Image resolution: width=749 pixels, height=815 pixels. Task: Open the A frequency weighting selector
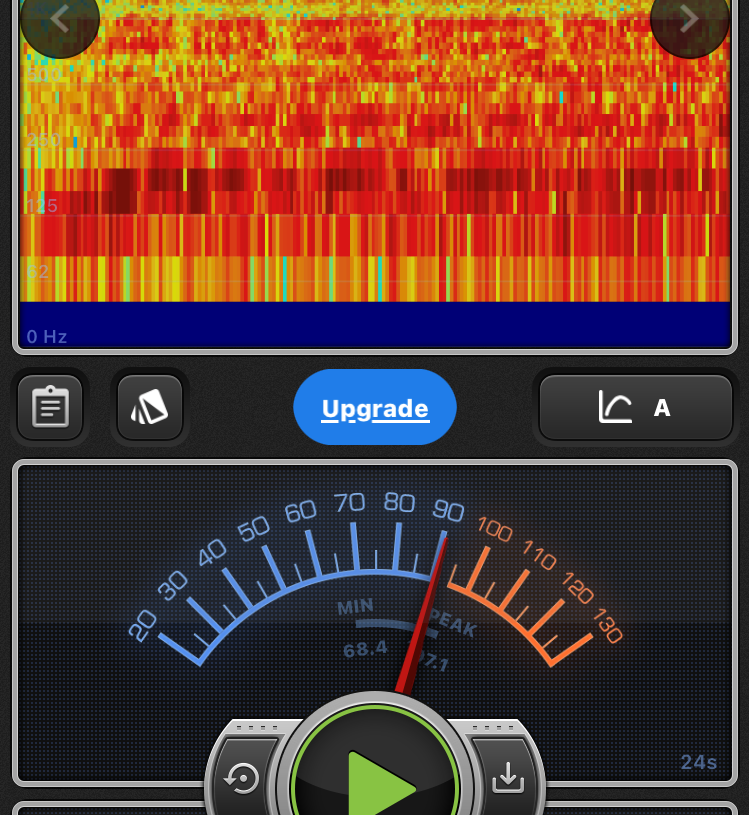[635, 407]
